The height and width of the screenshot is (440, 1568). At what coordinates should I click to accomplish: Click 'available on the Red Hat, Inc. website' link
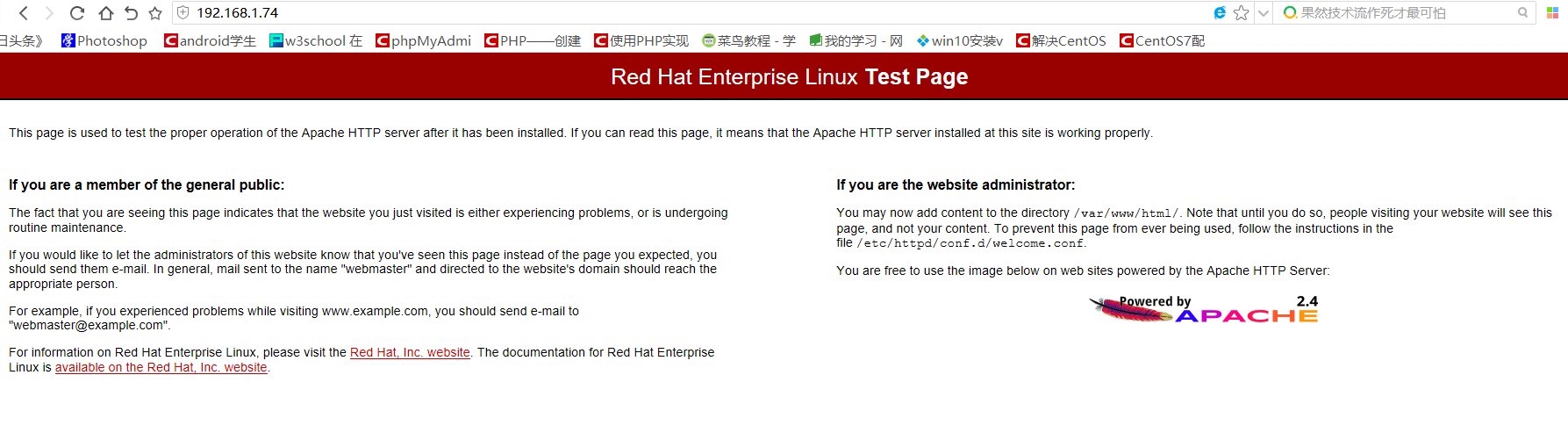click(161, 367)
